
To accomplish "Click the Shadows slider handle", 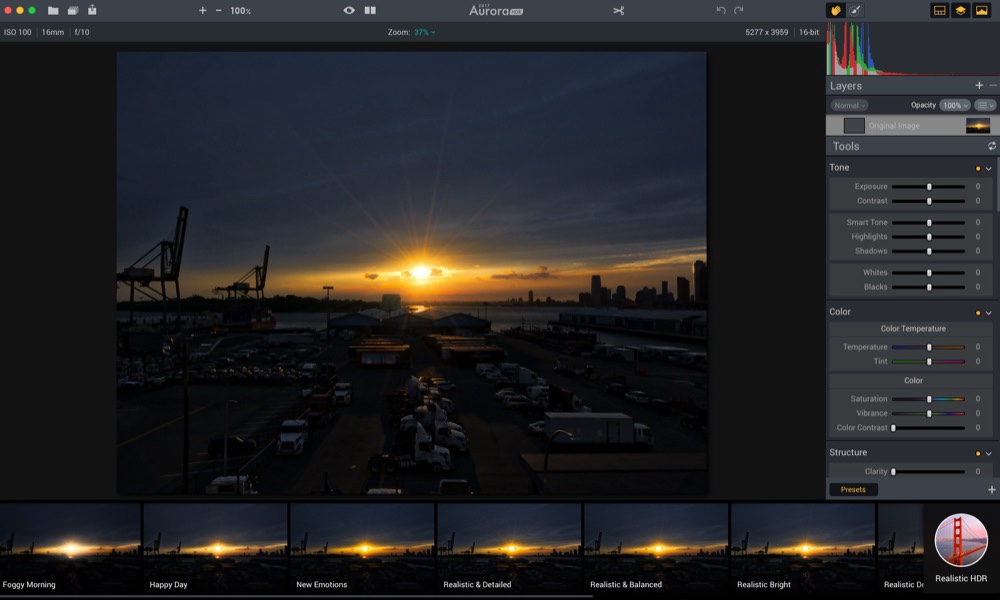I will pos(929,251).
